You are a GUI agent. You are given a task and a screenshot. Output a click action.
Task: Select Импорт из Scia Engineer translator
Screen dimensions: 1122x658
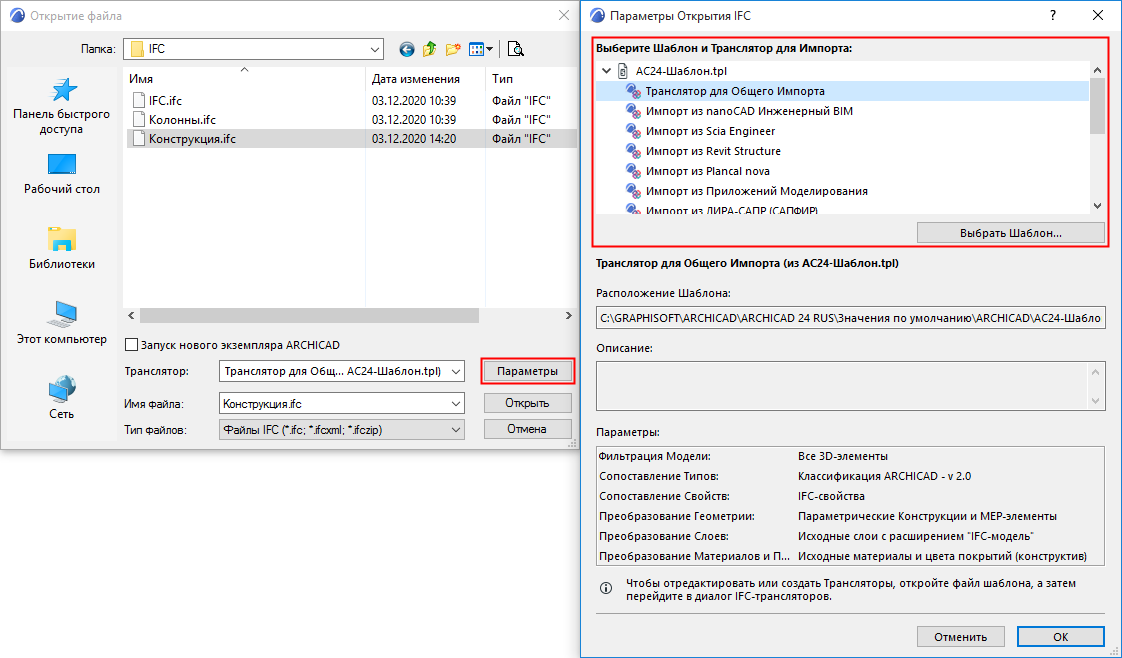click(710, 131)
